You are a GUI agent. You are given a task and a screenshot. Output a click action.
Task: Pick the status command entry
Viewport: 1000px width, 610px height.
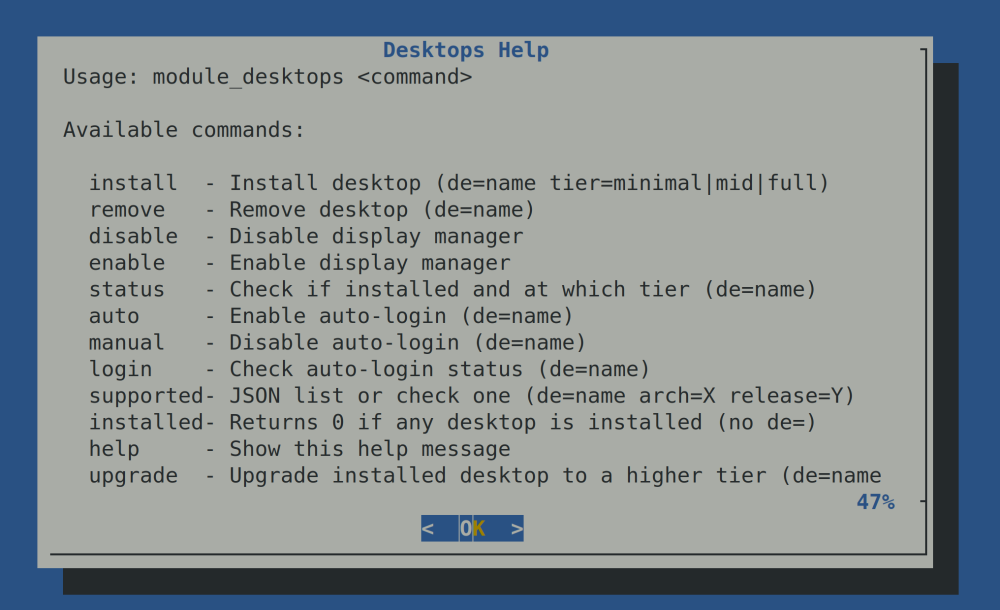127,289
